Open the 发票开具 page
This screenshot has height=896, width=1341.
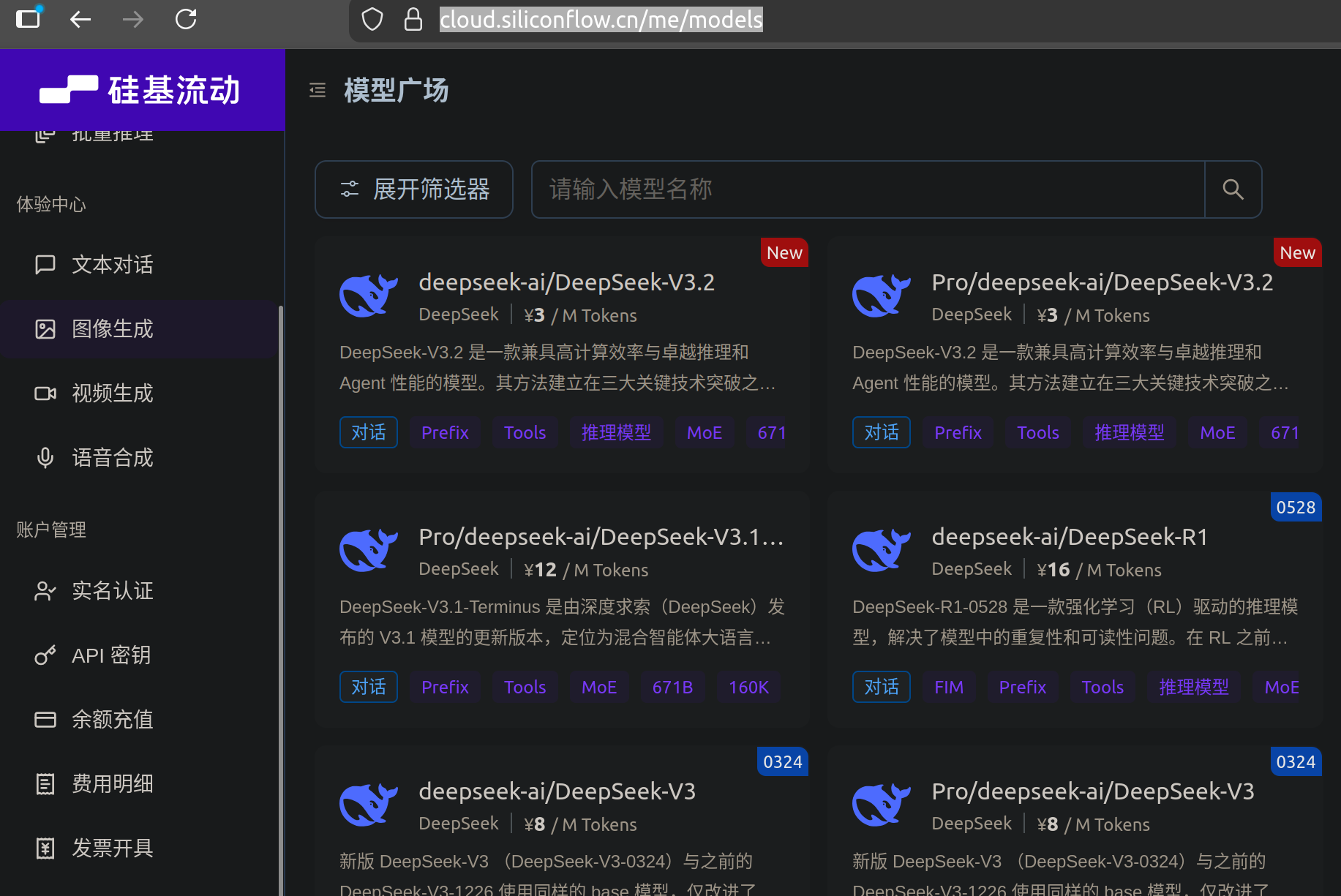[x=111, y=848]
